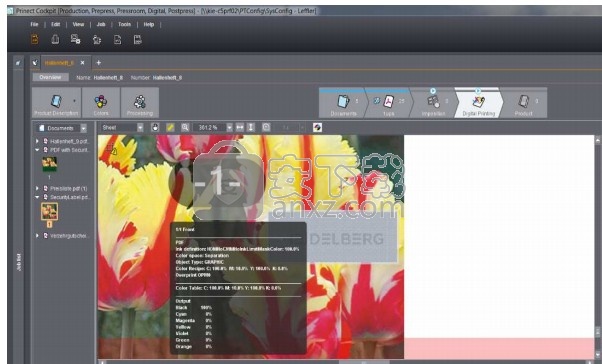Screen dimensions: 602x364
Task: Go to the Product workflow step
Action: pyautogui.click(x=524, y=104)
